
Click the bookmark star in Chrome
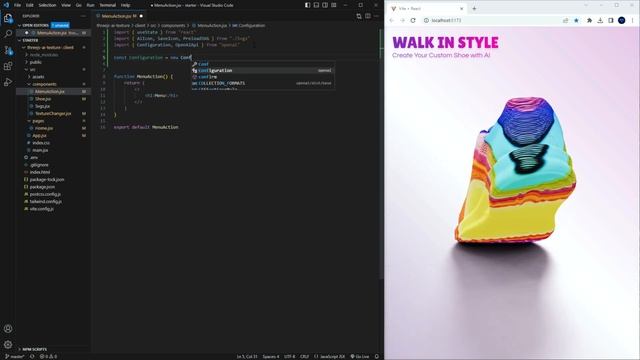pyautogui.click(x=576, y=20)
